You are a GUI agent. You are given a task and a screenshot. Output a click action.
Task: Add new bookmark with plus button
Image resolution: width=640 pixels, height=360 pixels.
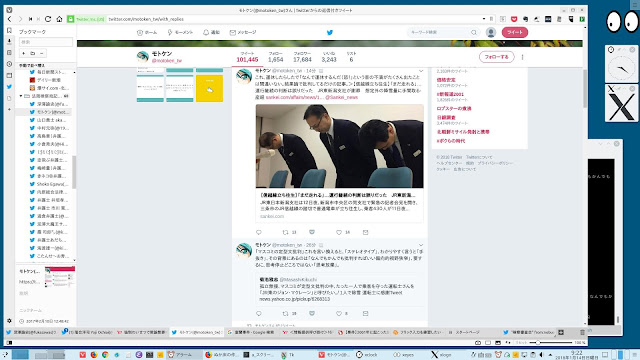click(x=24, y=53)
